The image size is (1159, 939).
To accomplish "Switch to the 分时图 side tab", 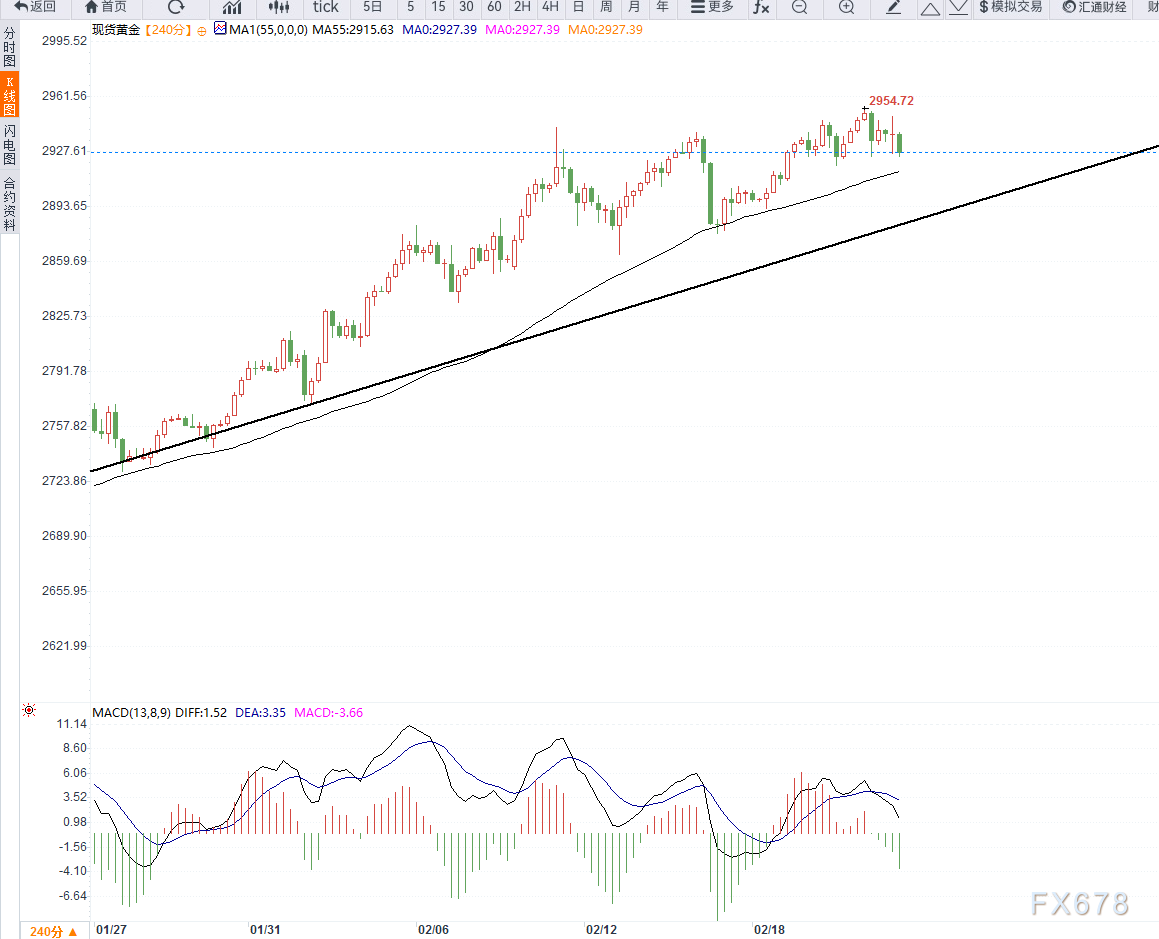I will (x=9, y=47).
